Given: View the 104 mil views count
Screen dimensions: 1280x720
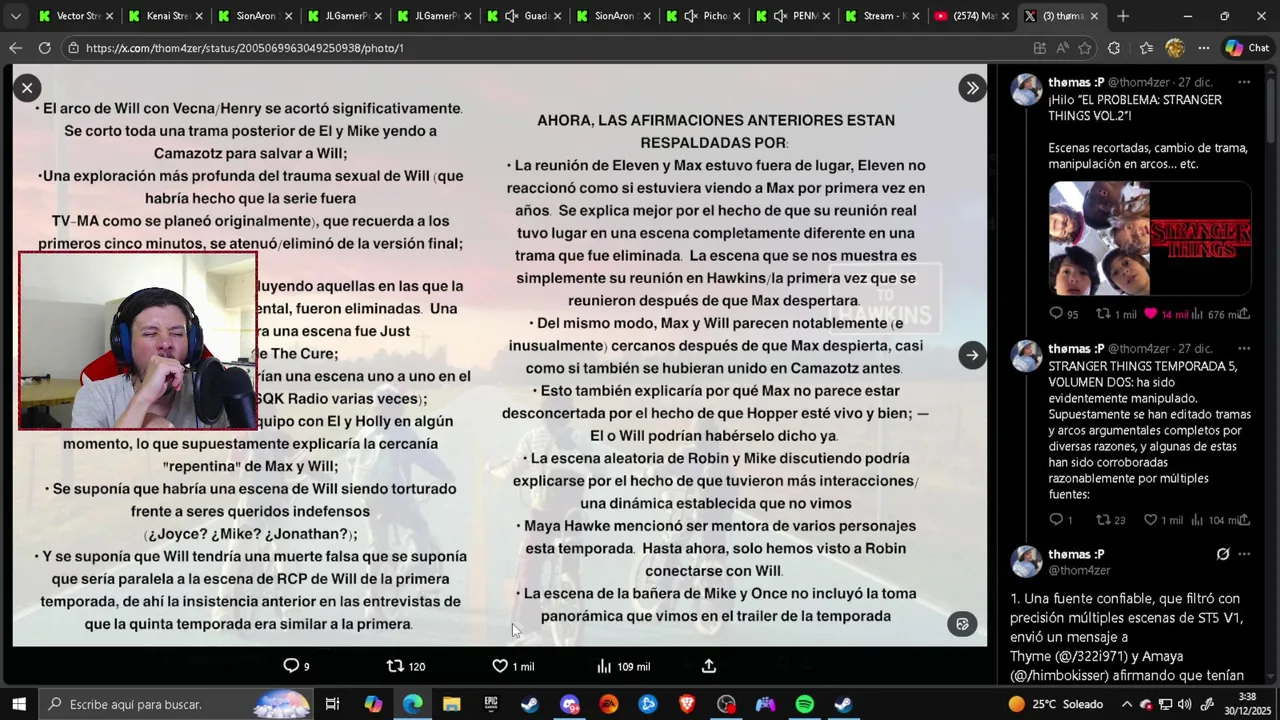Looking at the screenshot, I should [1215, 520].
